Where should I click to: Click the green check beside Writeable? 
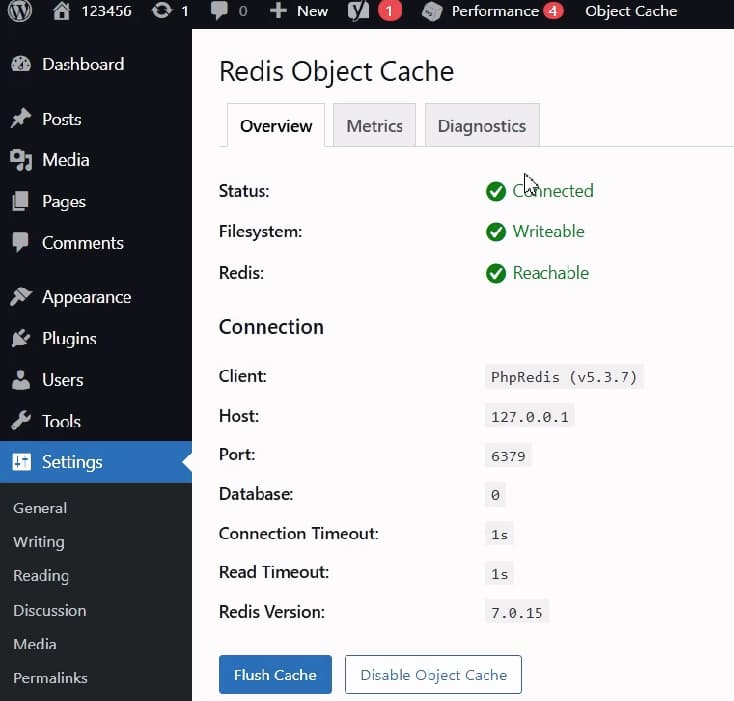tap(496, 232)
